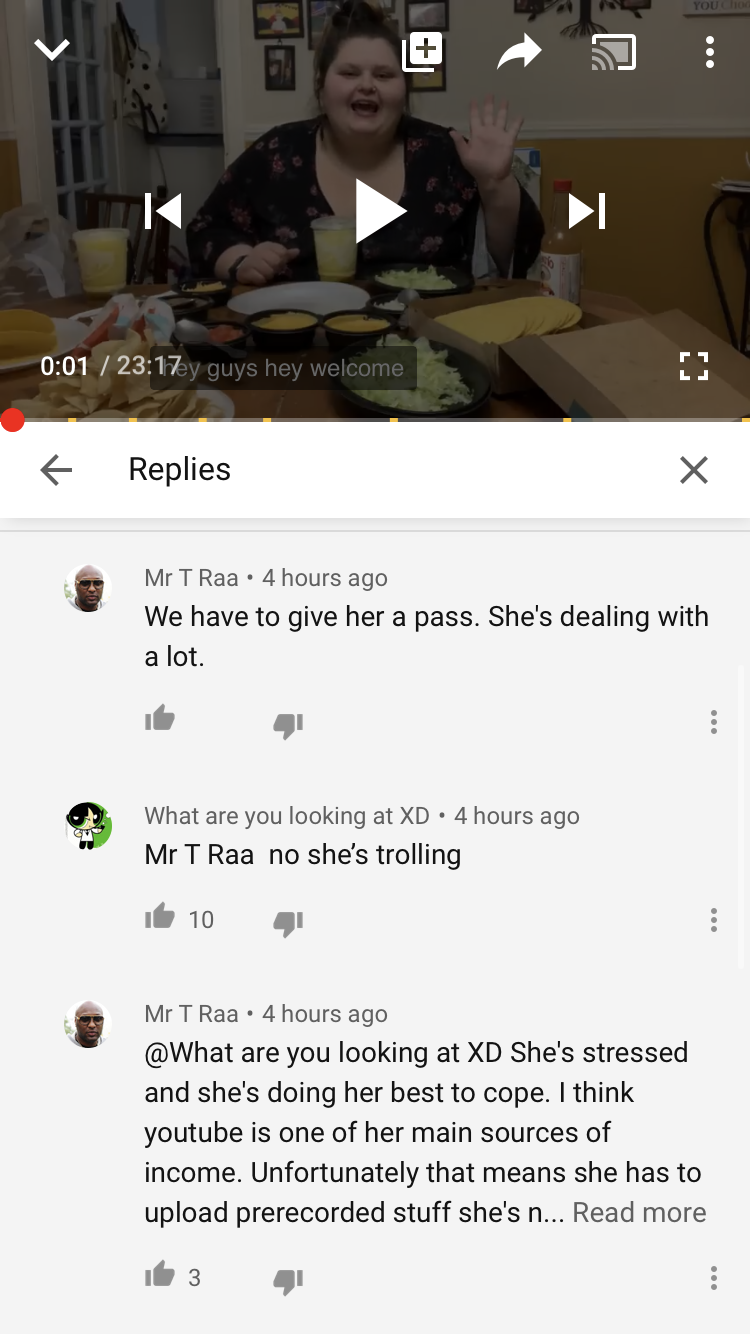This screenshot has height=1334, width=750.
Task: Cast the video to a device
Action: point(613,52)
